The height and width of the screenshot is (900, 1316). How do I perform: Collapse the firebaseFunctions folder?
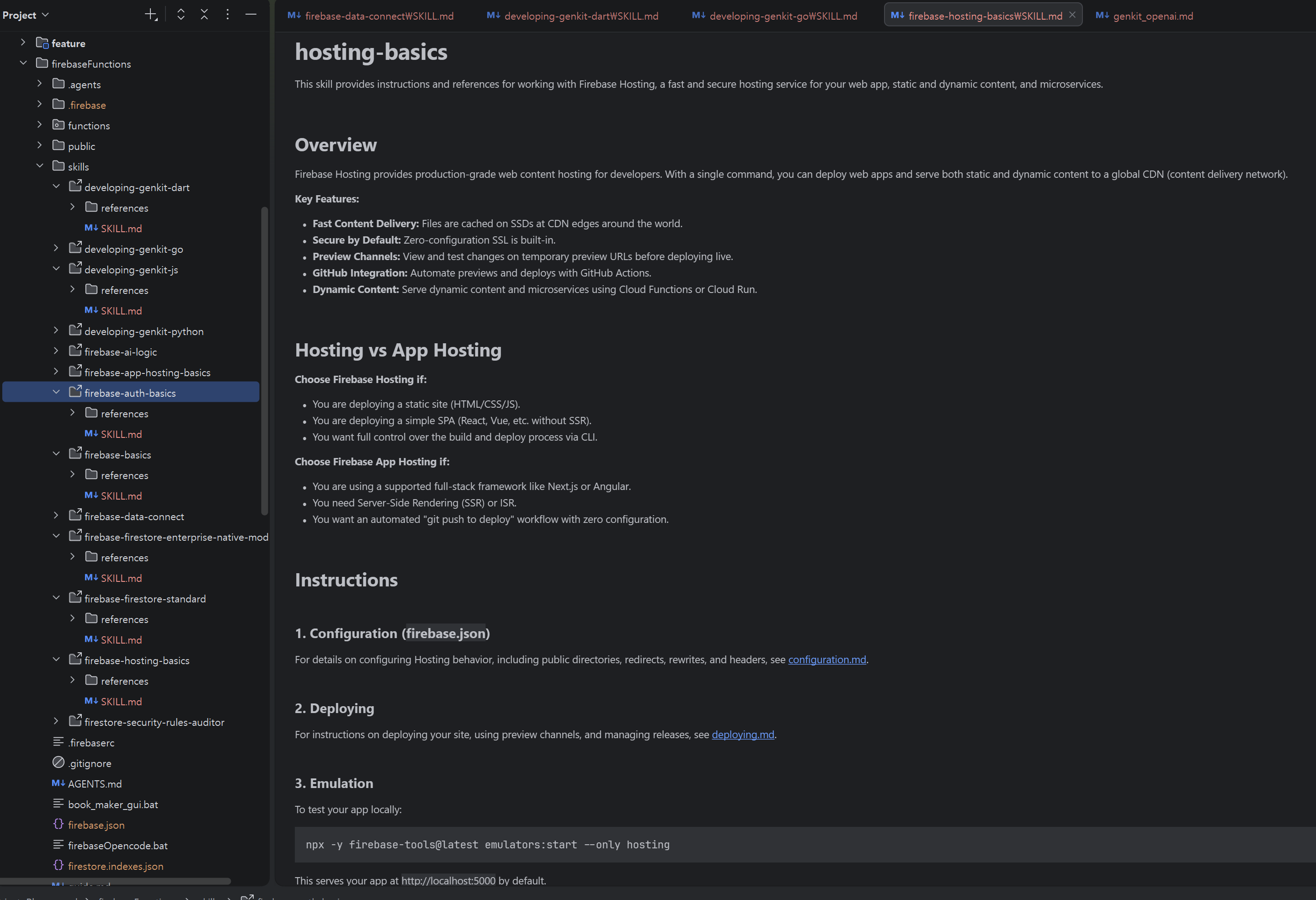(x=23, y=63)
